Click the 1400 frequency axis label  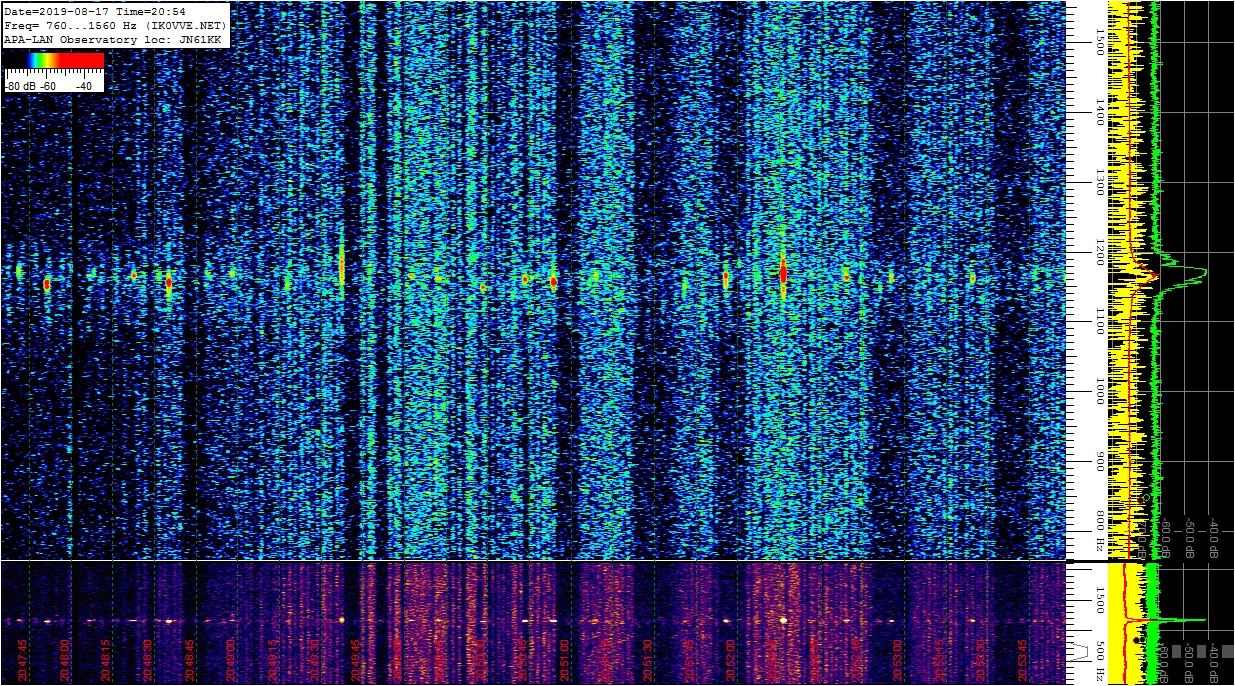pos(1100,111)
